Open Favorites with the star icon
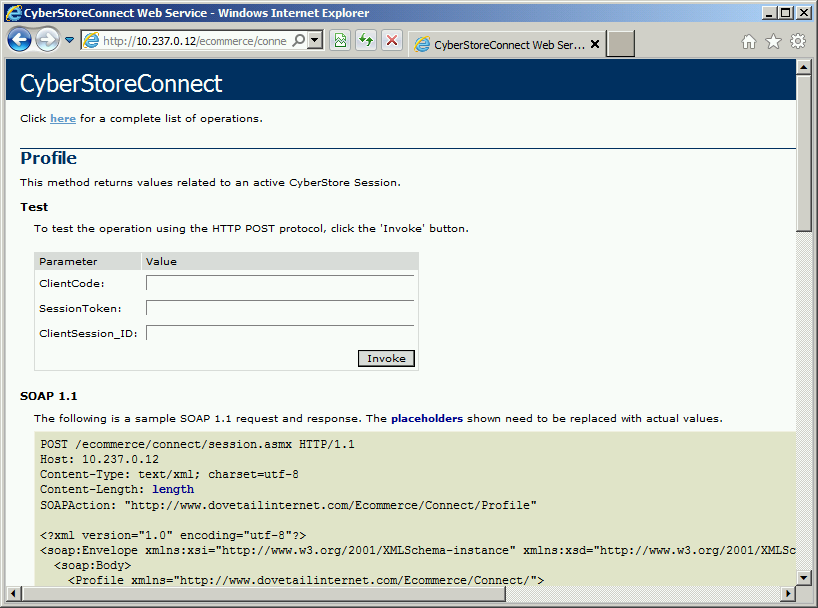The image size is (818, 608). [773, 41]
